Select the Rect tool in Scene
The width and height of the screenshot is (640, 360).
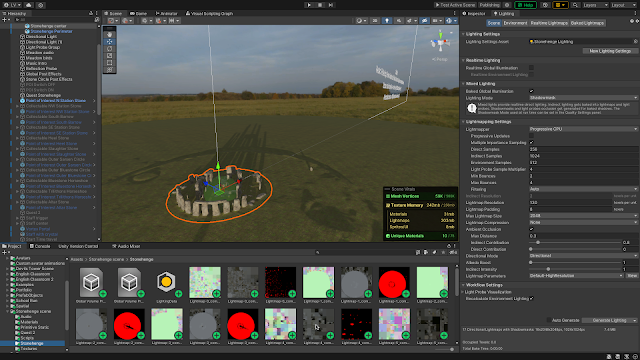pyautogui.click(x=109, y=62)
